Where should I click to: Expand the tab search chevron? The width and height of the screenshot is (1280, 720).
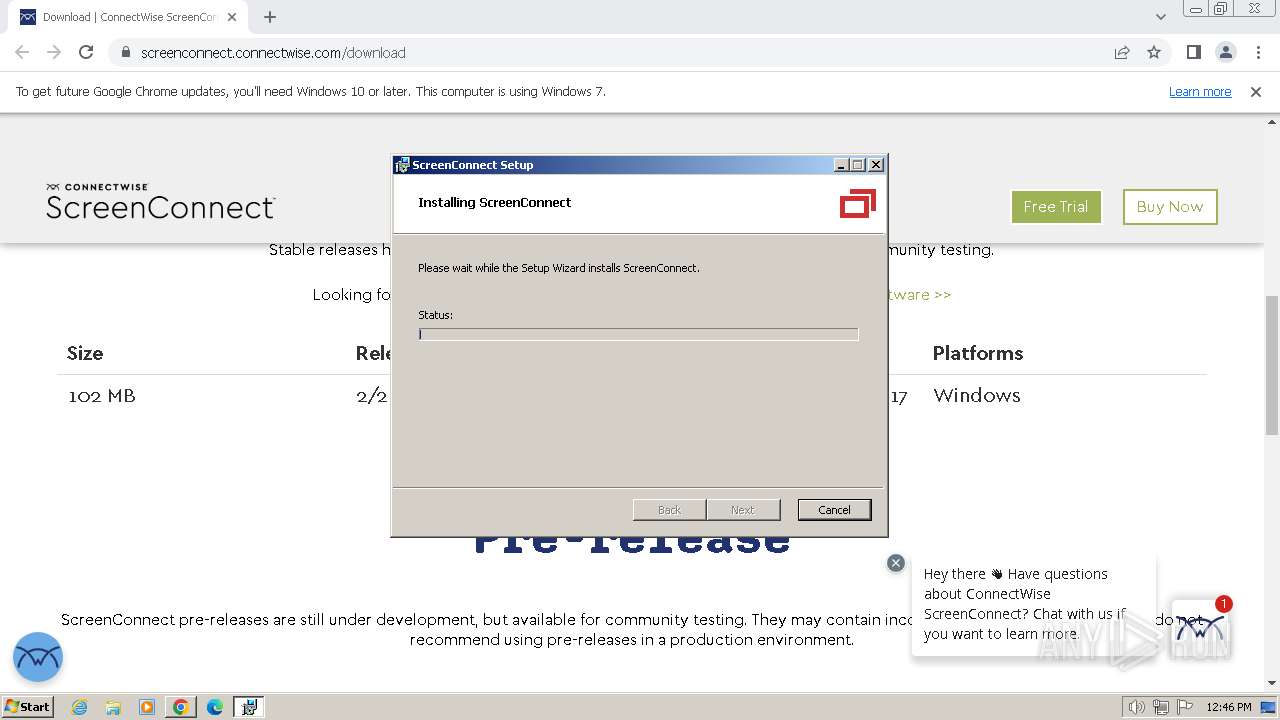[x=1161, y=17]
